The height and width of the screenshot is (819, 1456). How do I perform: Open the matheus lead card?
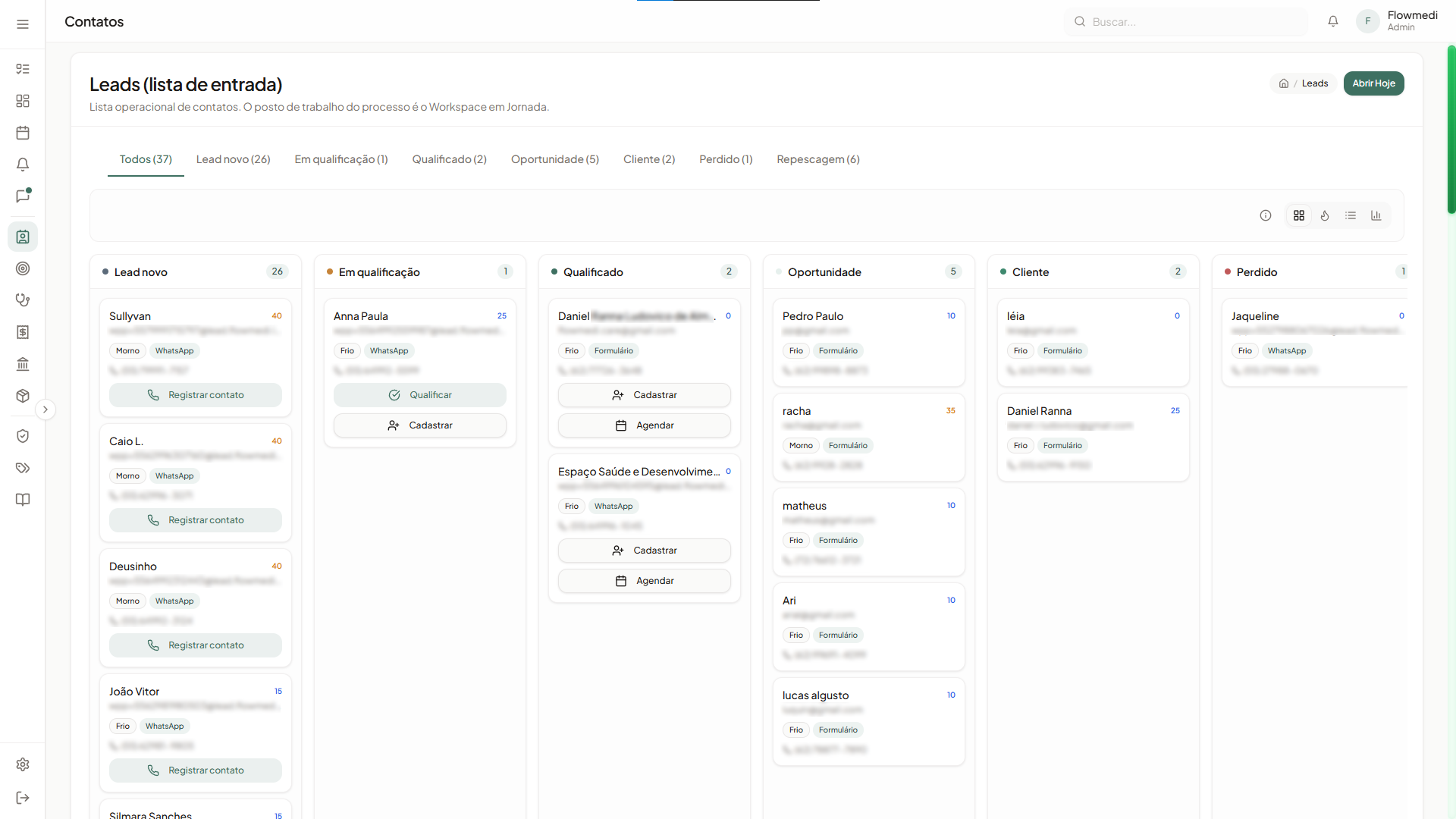[869, 532]
